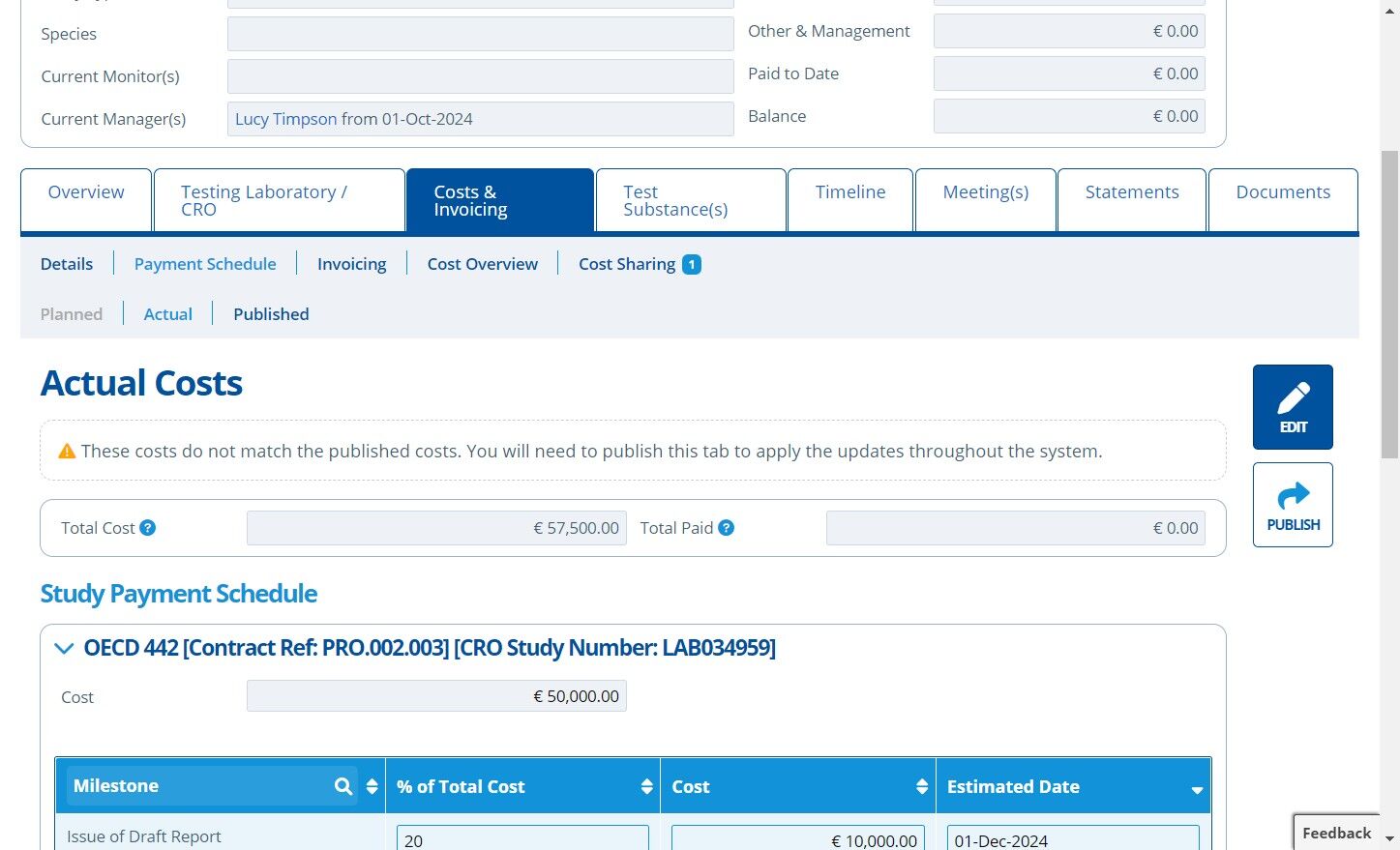Click the Edit pencil button
This screenshot has width=1400, height=850.
(1293, 407)
